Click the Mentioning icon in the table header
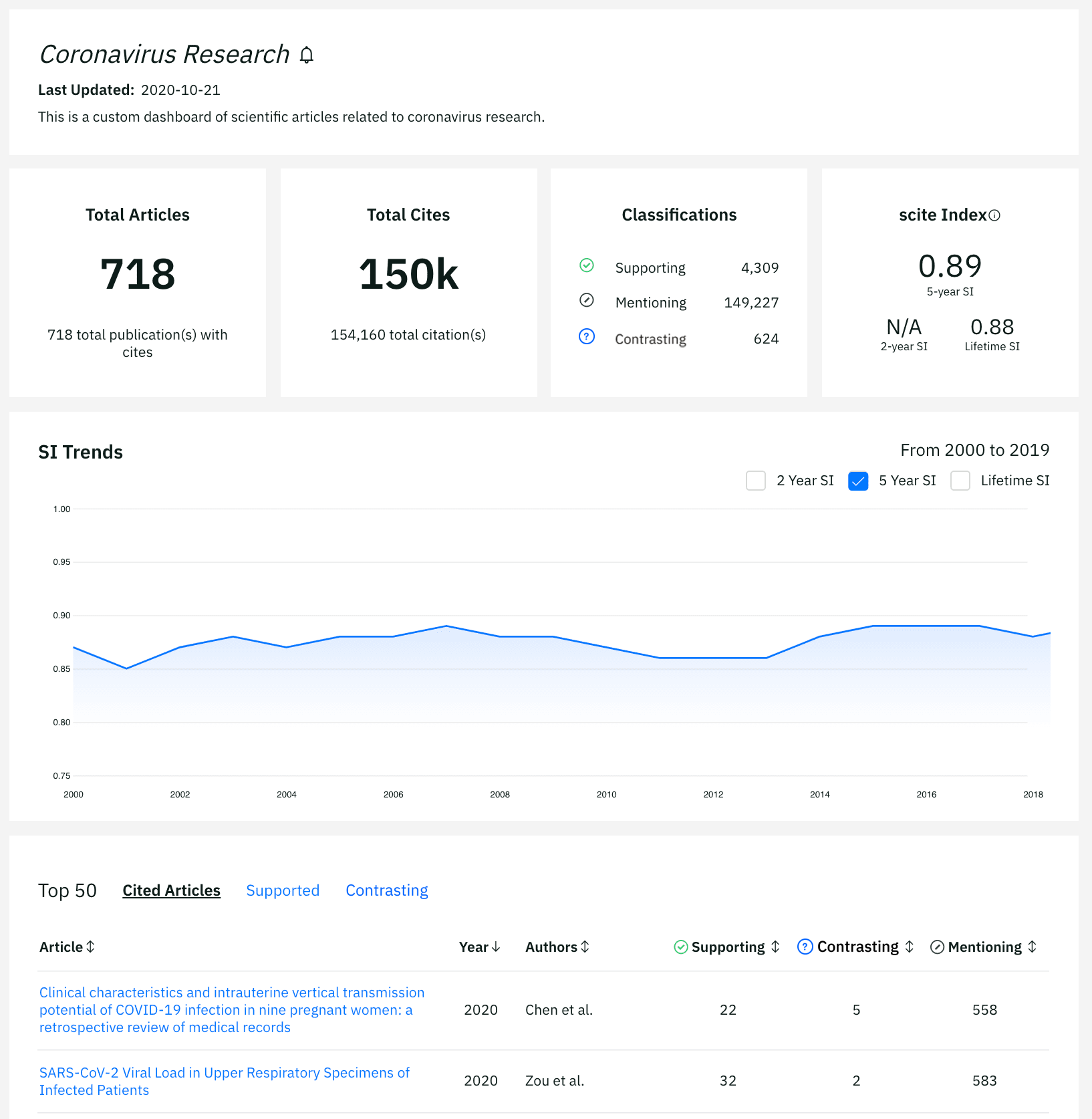 (x=937, y=947)
